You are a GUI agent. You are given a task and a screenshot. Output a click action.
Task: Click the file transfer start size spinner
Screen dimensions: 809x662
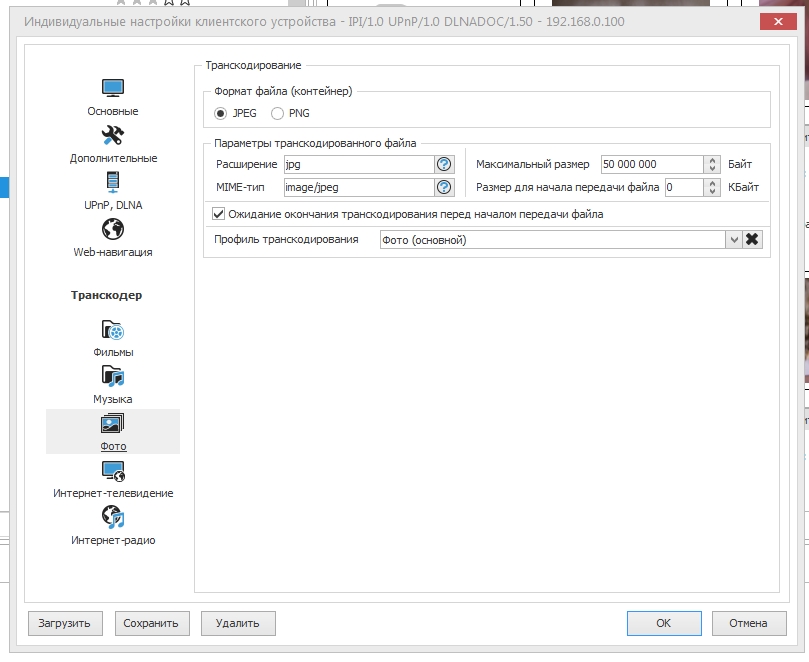pos(712,187)
